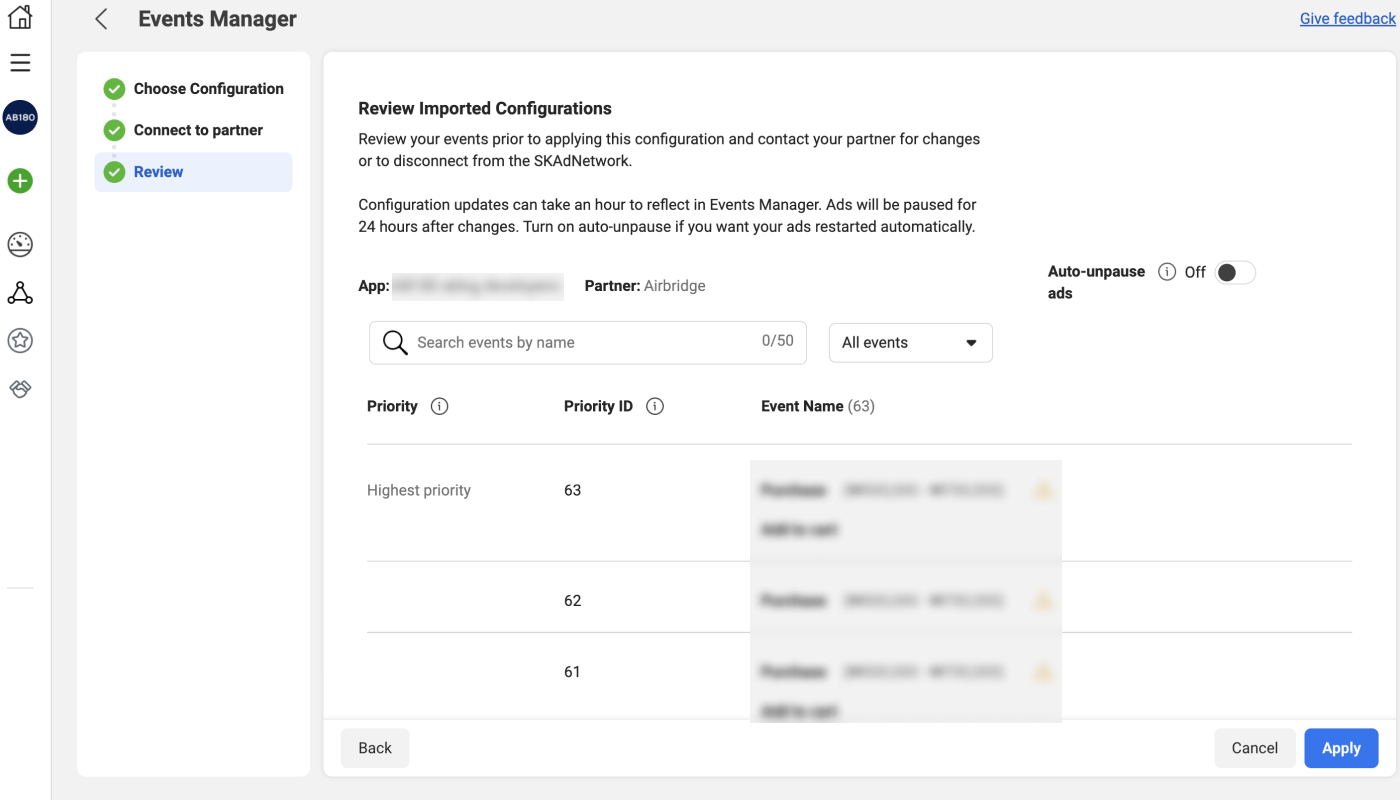
Task: Click the green plus create icon
Action: pyautogui.click(x=20, y=181)
